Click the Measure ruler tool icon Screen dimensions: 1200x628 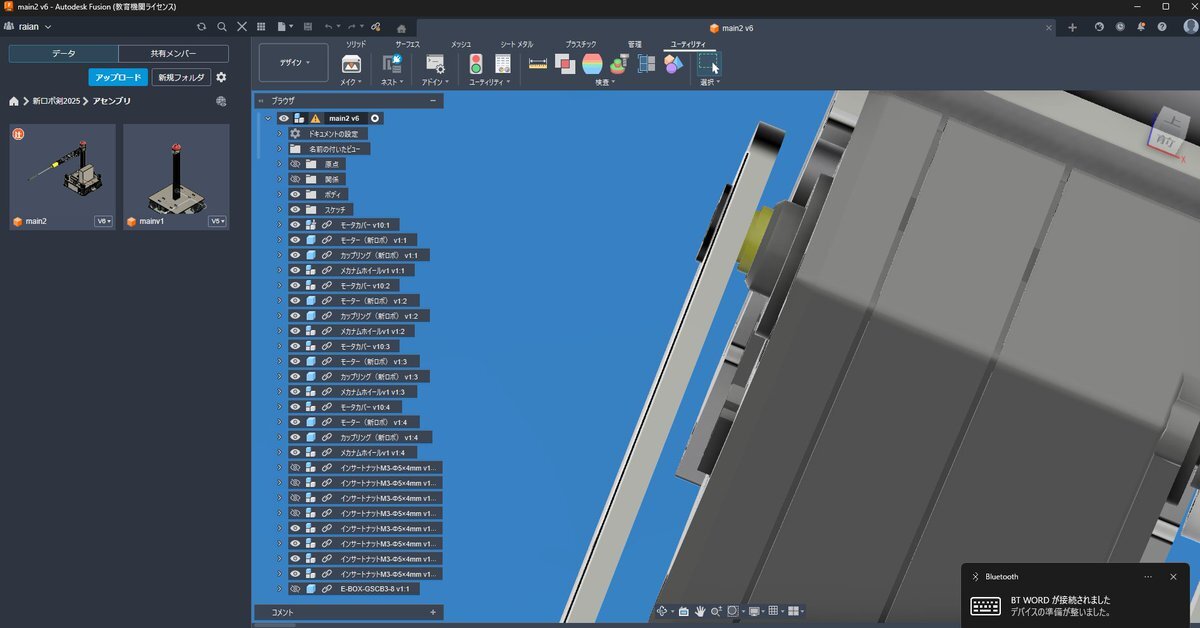(538, 64)
